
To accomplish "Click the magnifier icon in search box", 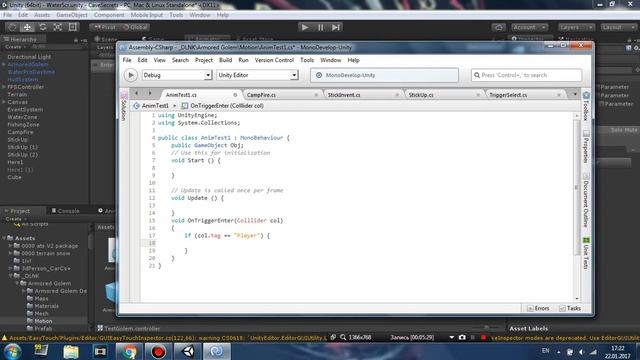I will [477, 75].
